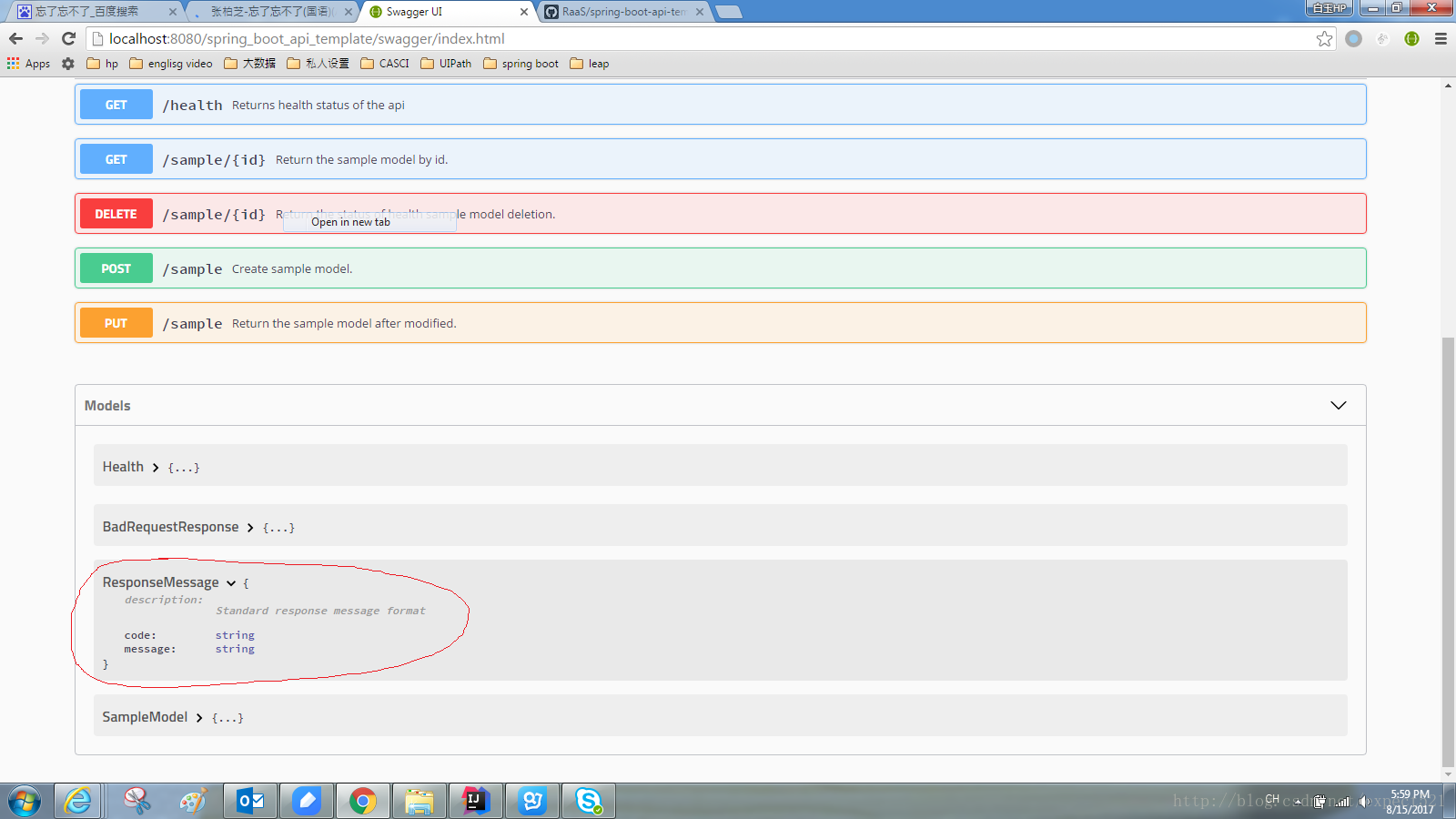
Task: Click 'Returns health status of the api' text
Action: click(x=318, y=105)
